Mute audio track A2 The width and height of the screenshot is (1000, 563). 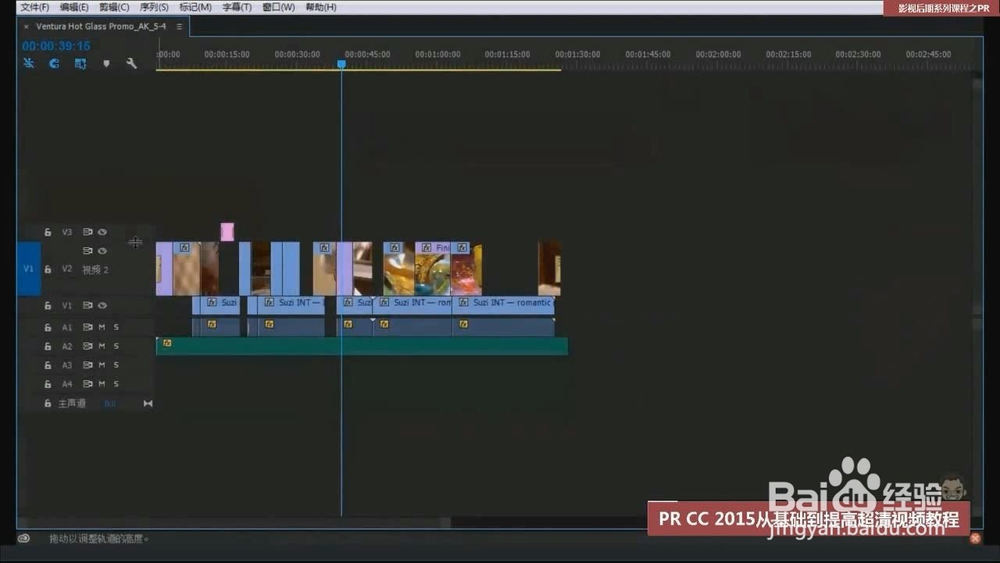pyautogui.click(x=101, y=346)
